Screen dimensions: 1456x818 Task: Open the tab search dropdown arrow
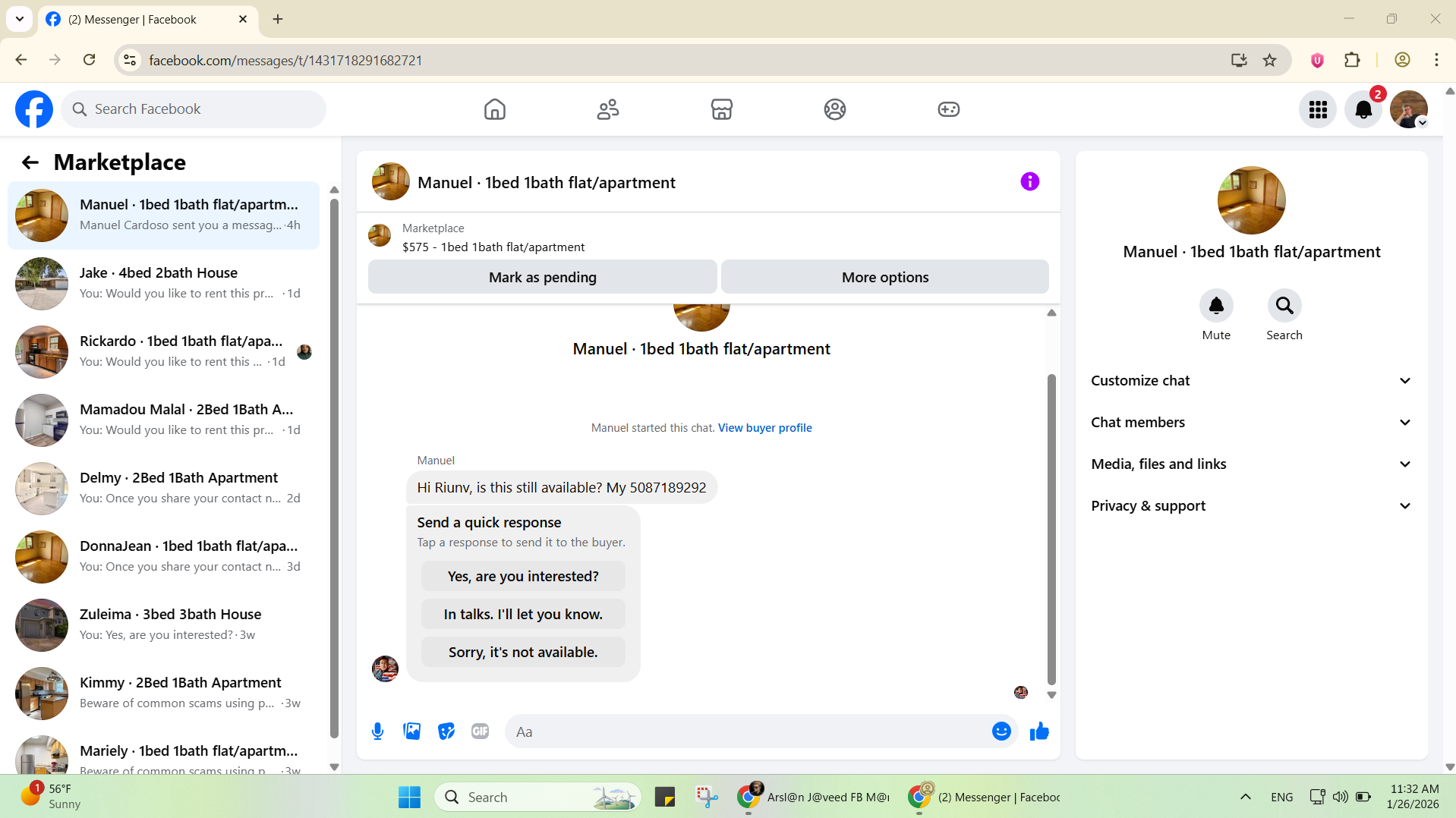pyautogui.click(x=20, y=19)
